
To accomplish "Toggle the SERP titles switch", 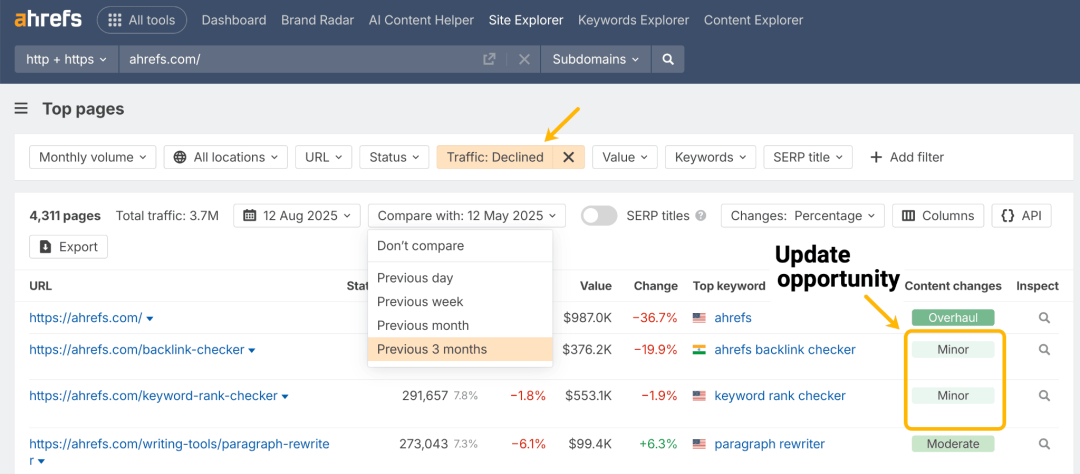I will coord(599,216).
